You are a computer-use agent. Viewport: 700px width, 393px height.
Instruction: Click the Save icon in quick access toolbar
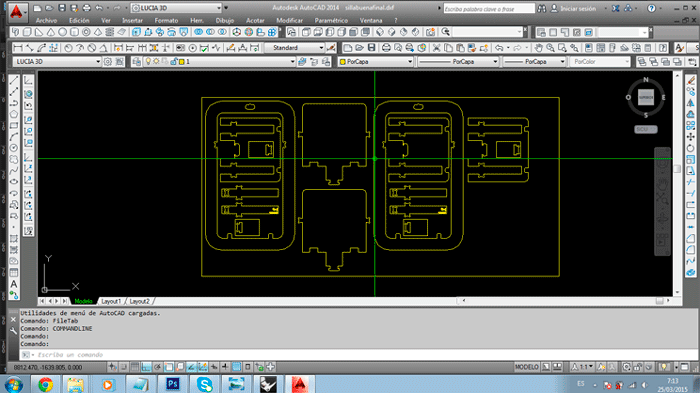(62, 8)
